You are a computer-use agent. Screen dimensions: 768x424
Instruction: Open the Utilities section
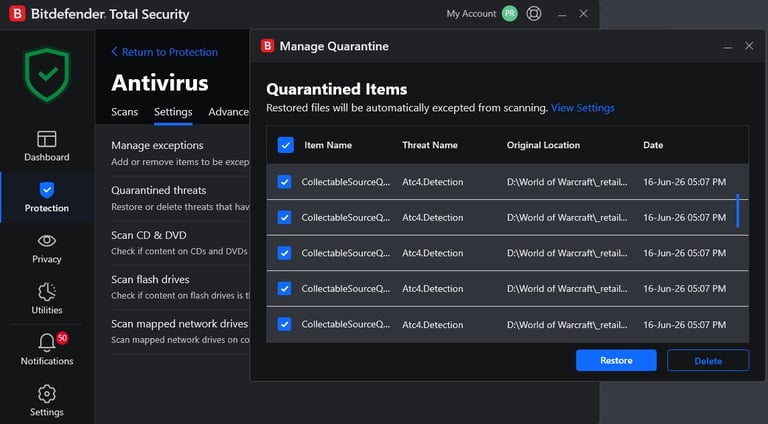(x=47, y=299)
